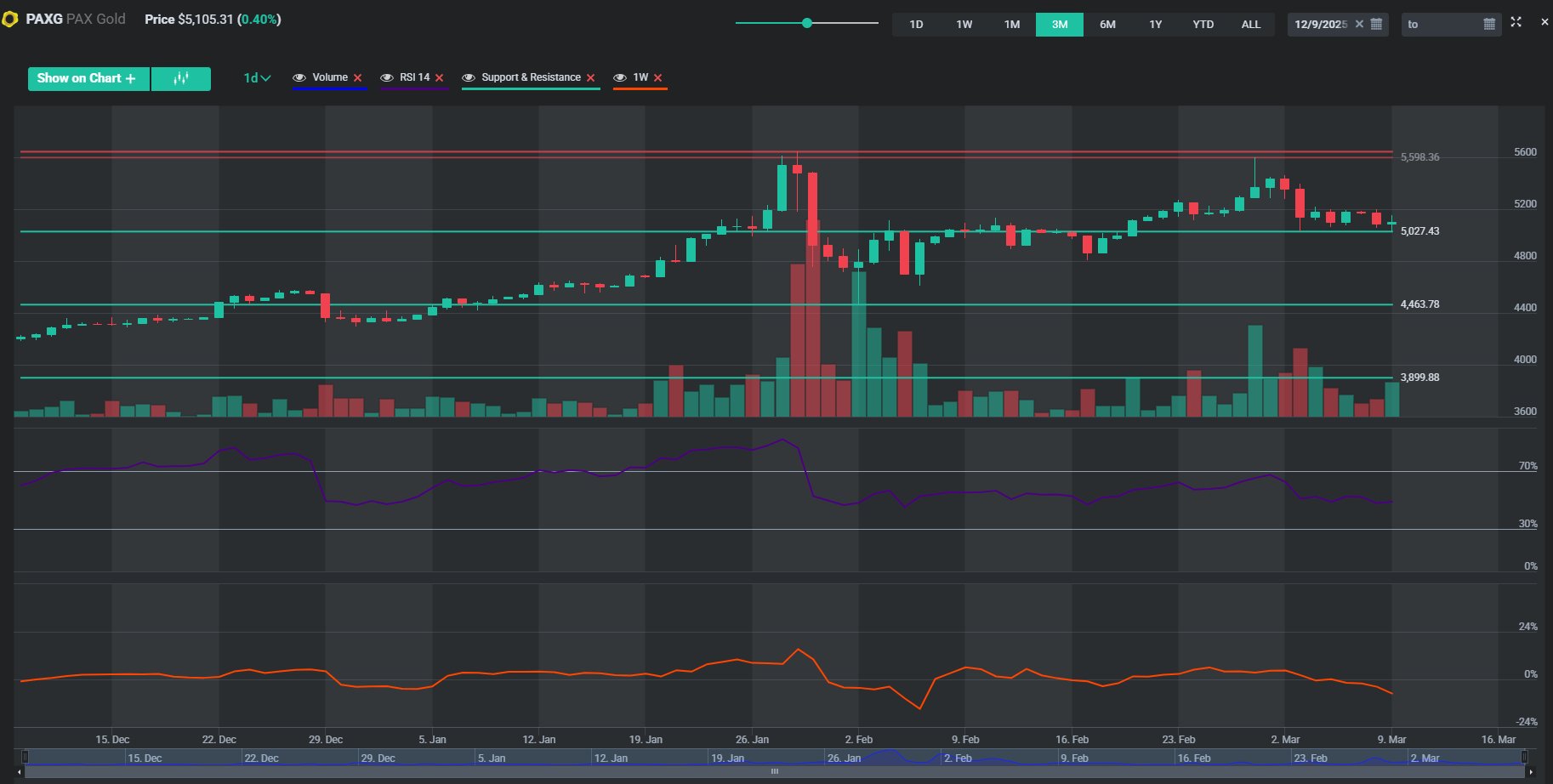This screenshot has height=784, width=1553.
Task: Click the ALL range button
Action: pos(1250,24)
